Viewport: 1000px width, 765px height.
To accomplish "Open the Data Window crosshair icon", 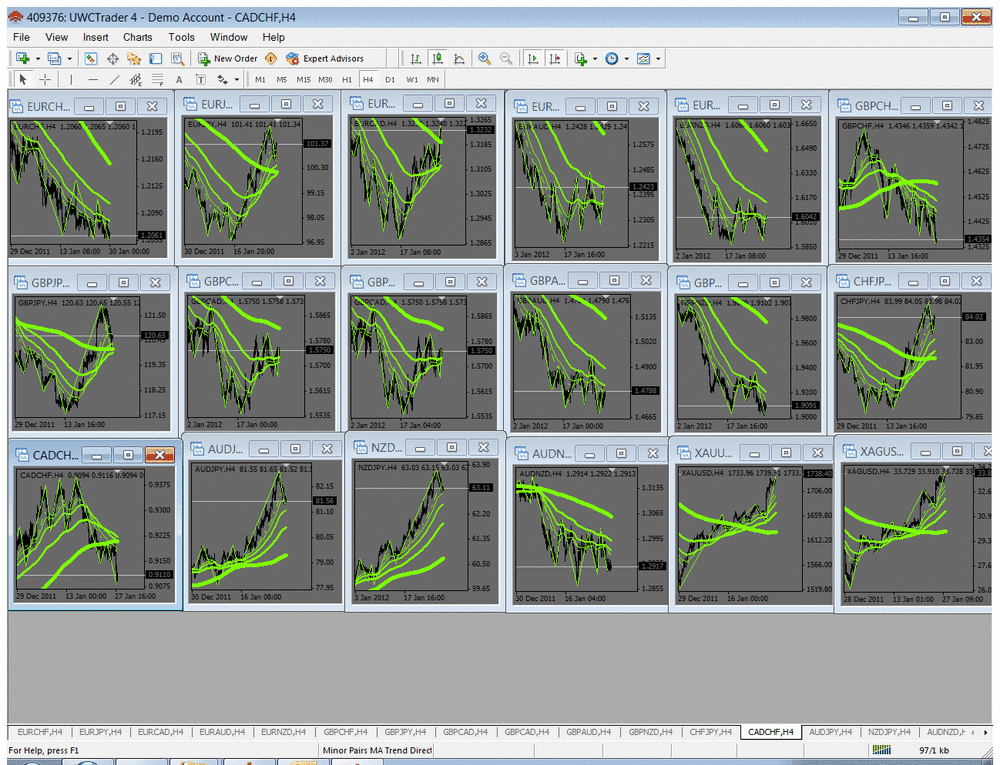I will 113,59.
